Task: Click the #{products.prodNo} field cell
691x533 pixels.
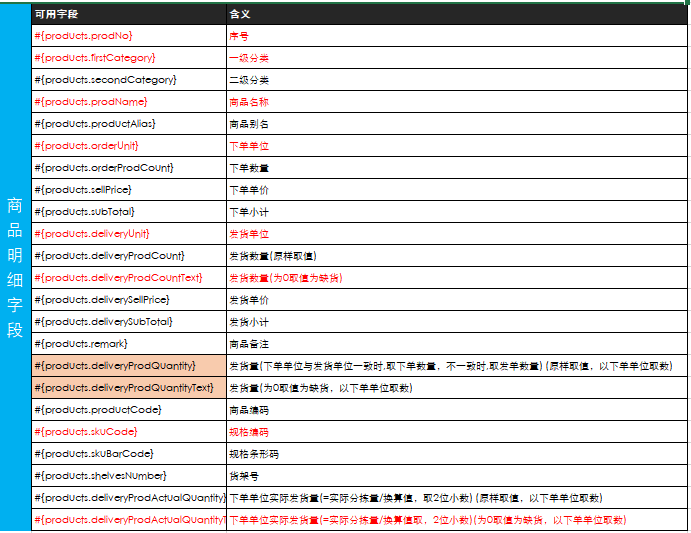Action: point(129,36)
